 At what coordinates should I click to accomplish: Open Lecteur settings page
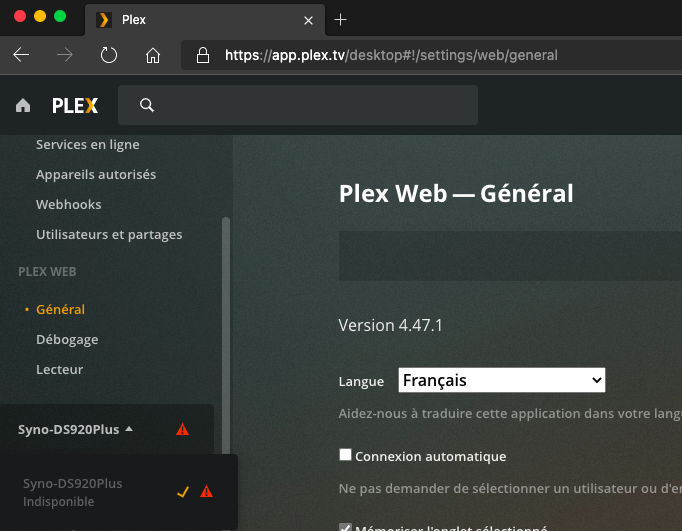(x=60, y=369)
